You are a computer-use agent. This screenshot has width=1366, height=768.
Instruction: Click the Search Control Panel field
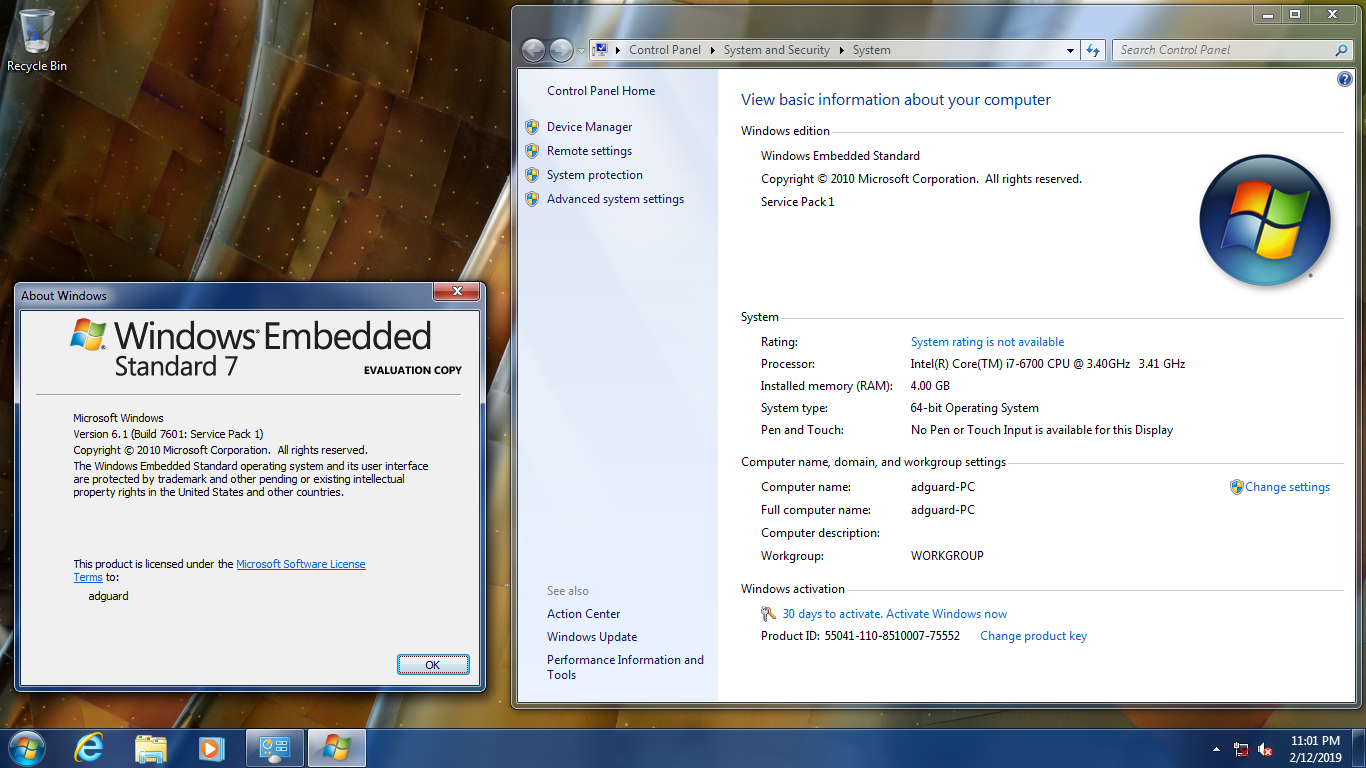point(1222,50)
